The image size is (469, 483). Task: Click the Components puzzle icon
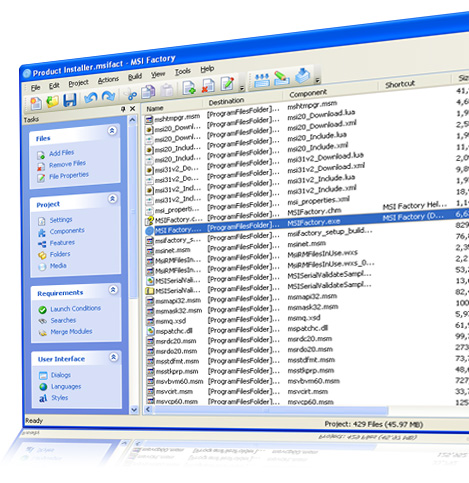tap(42, 232)
